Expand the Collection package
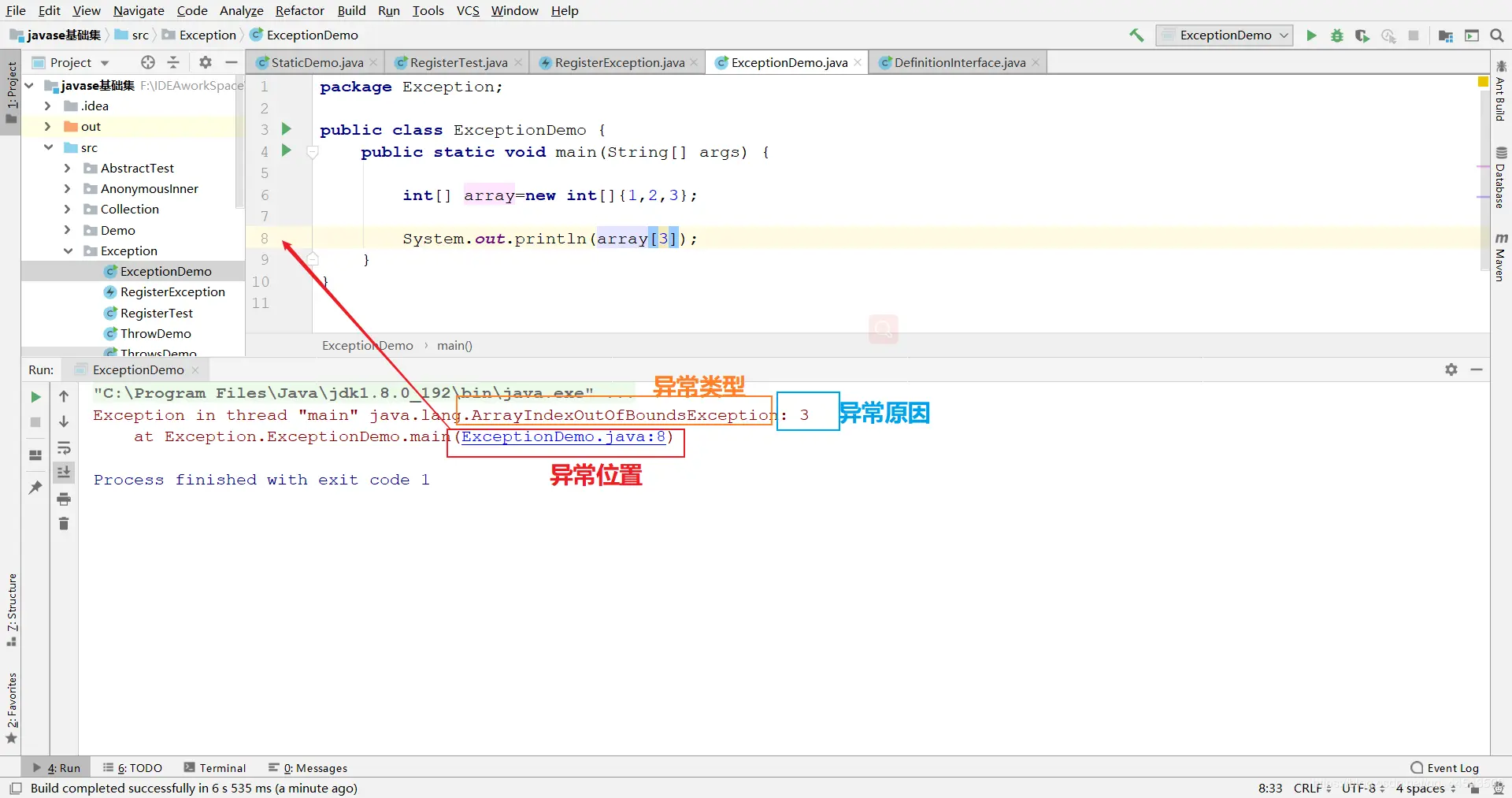 [68, 209]
